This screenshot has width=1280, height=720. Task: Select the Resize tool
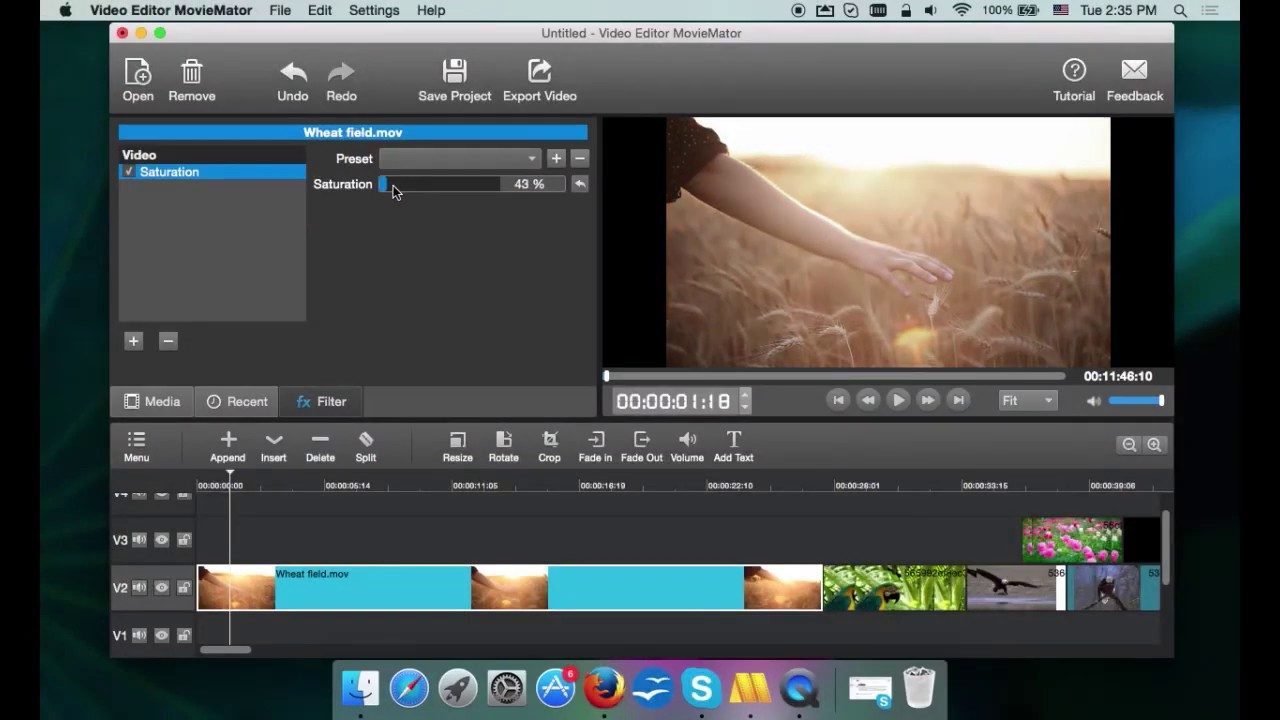457,445
